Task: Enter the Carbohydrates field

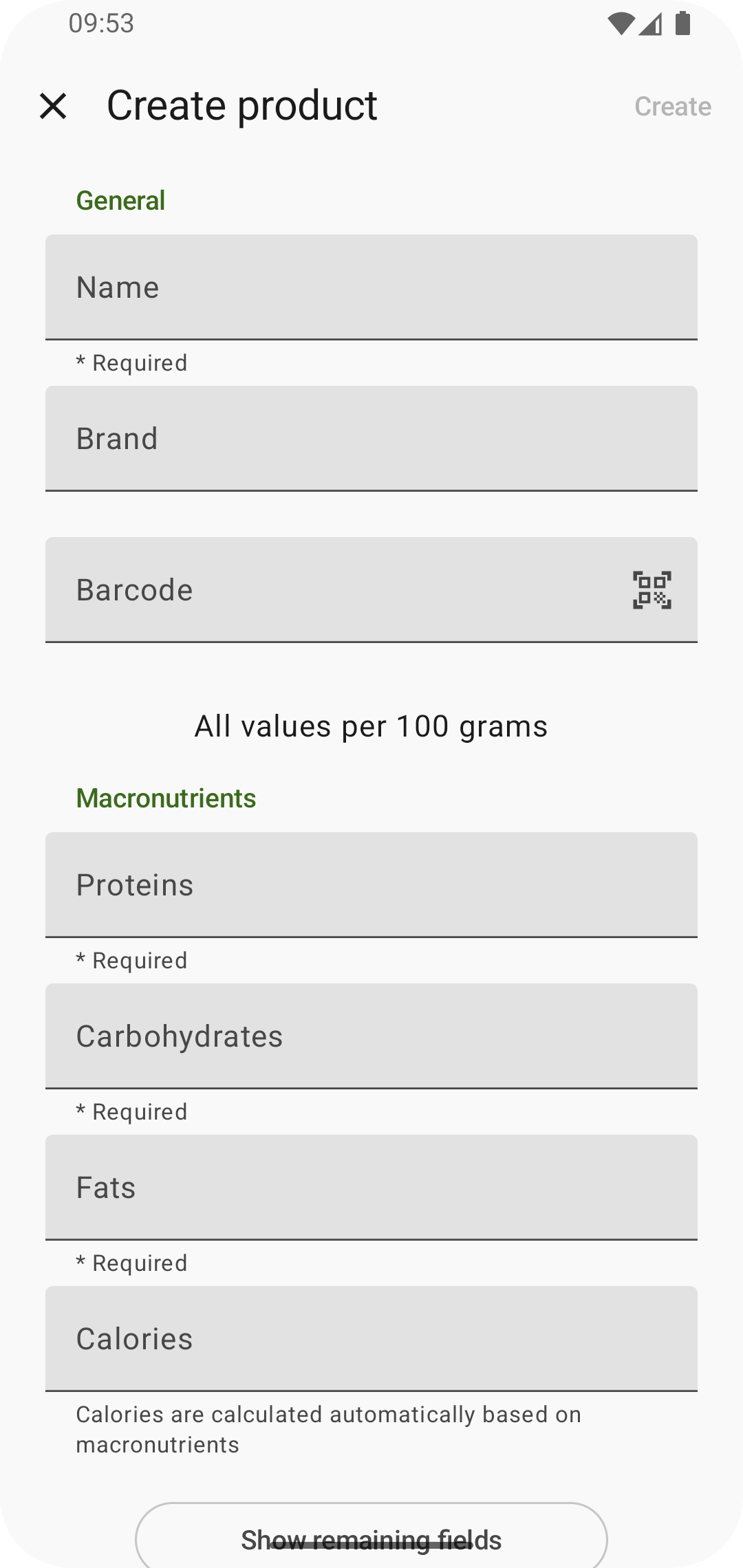Action: pyautogui.click(x=371, y=1036)
